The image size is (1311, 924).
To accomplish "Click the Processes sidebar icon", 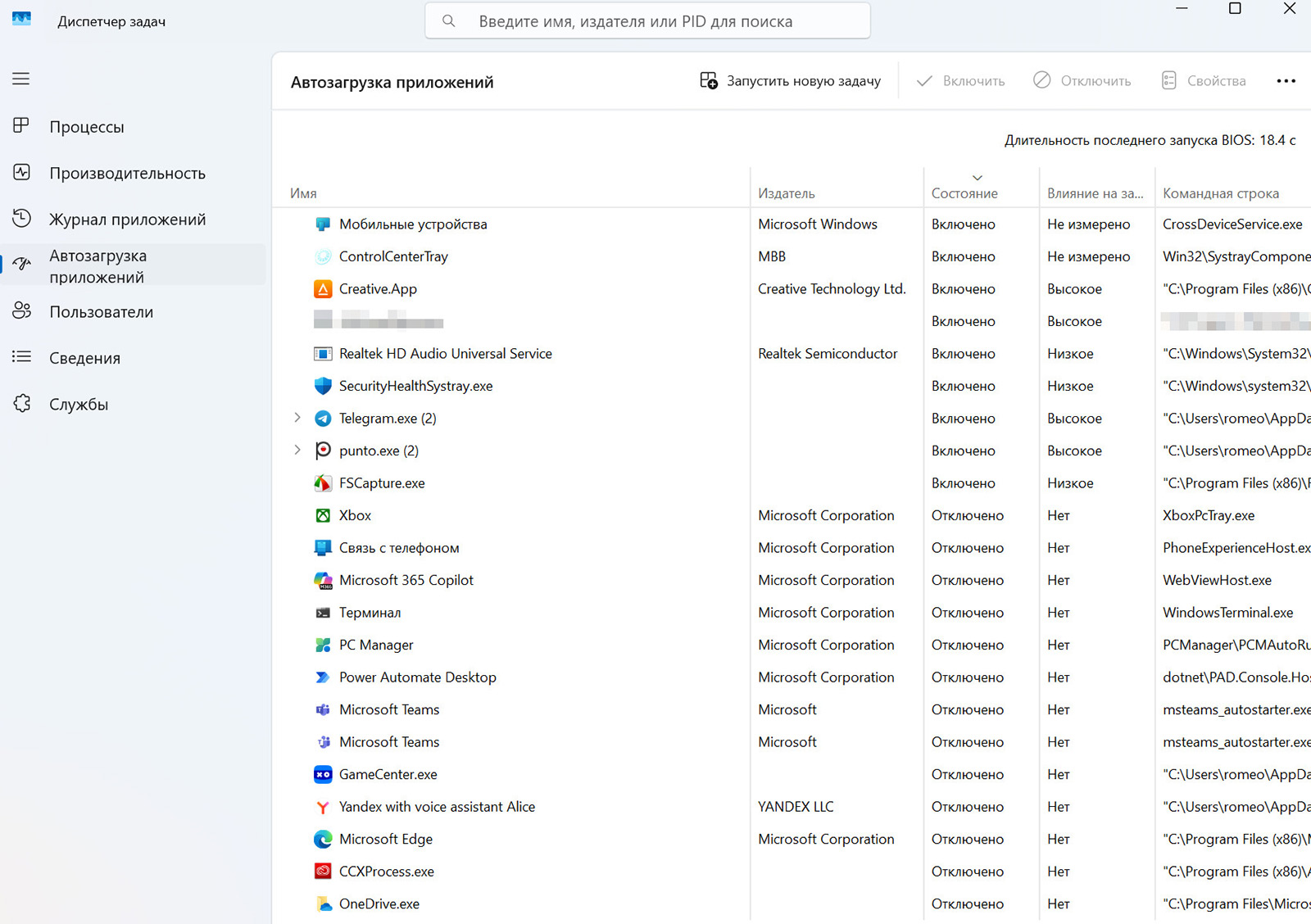I will click(21, 125).
